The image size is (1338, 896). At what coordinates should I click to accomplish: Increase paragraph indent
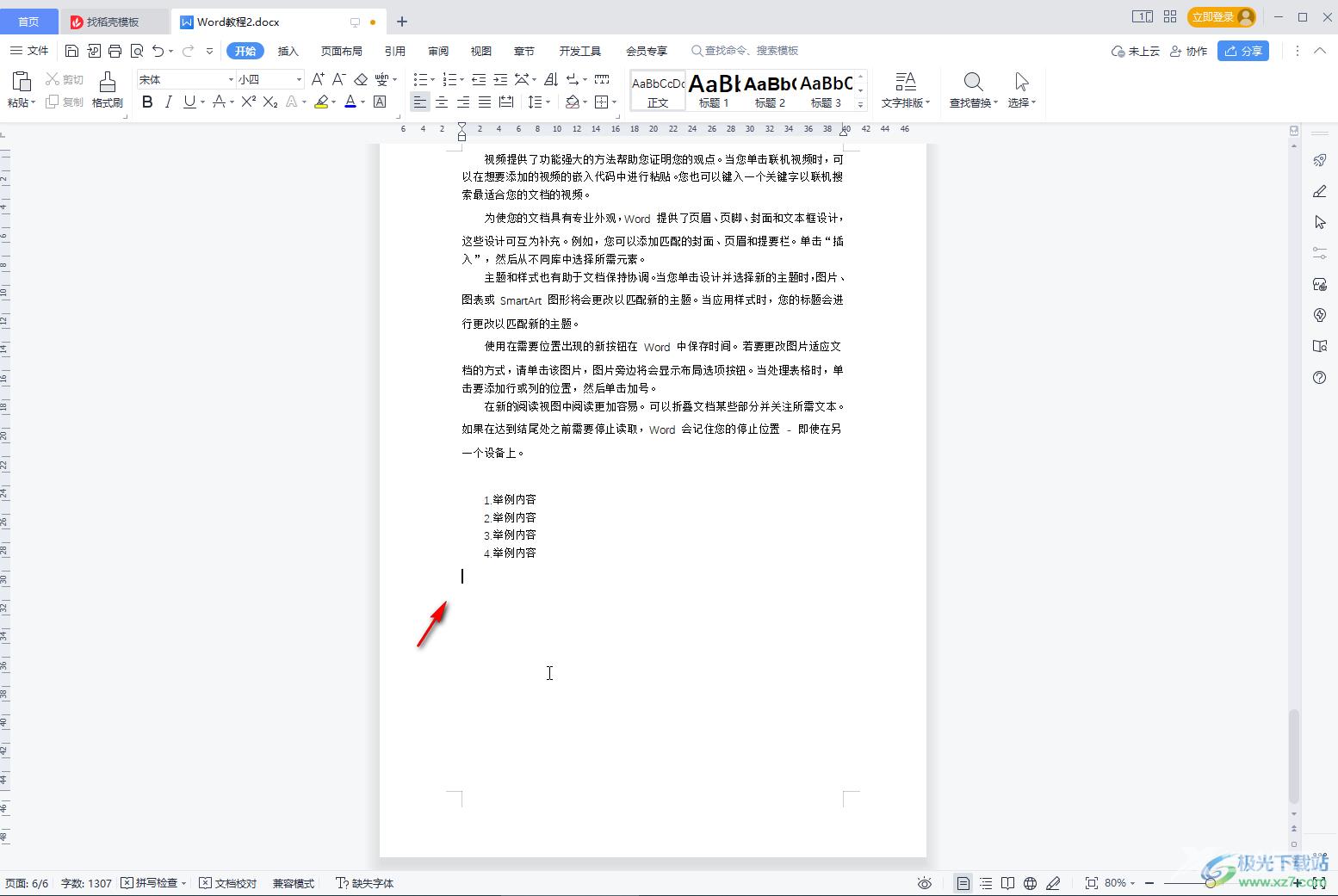(500, 79)
